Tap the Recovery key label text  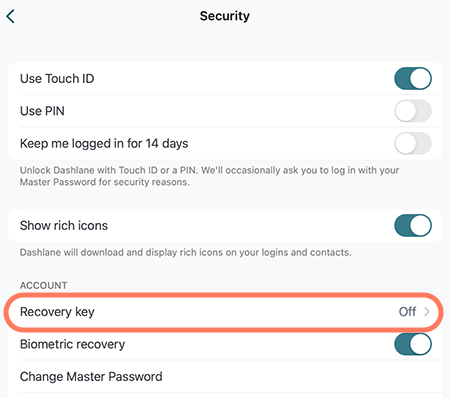[x=57, y=312]
